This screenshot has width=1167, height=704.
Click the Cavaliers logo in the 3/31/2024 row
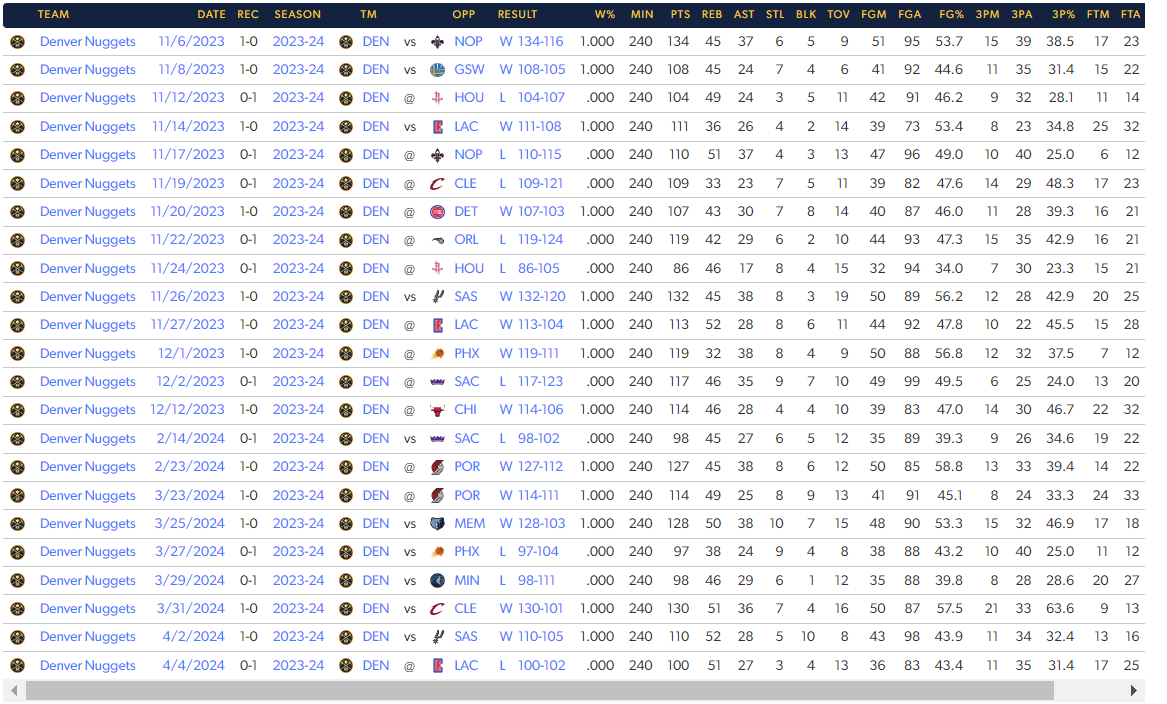point(438,609)
